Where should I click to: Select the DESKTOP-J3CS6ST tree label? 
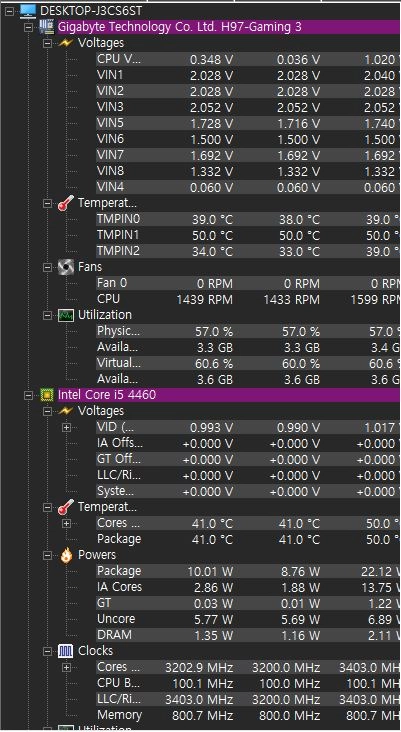coord(91,10)
